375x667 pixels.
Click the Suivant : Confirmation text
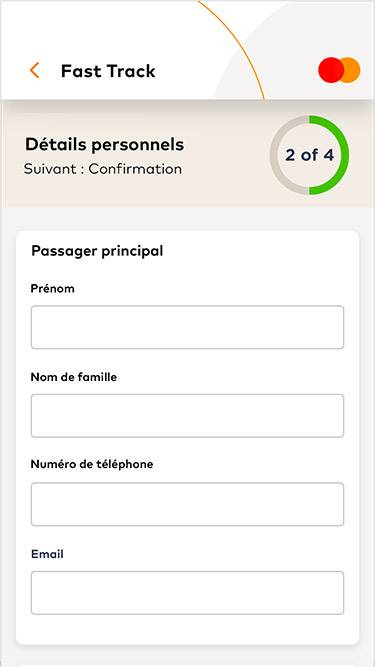pyautogui.click(x=103, y=169)
